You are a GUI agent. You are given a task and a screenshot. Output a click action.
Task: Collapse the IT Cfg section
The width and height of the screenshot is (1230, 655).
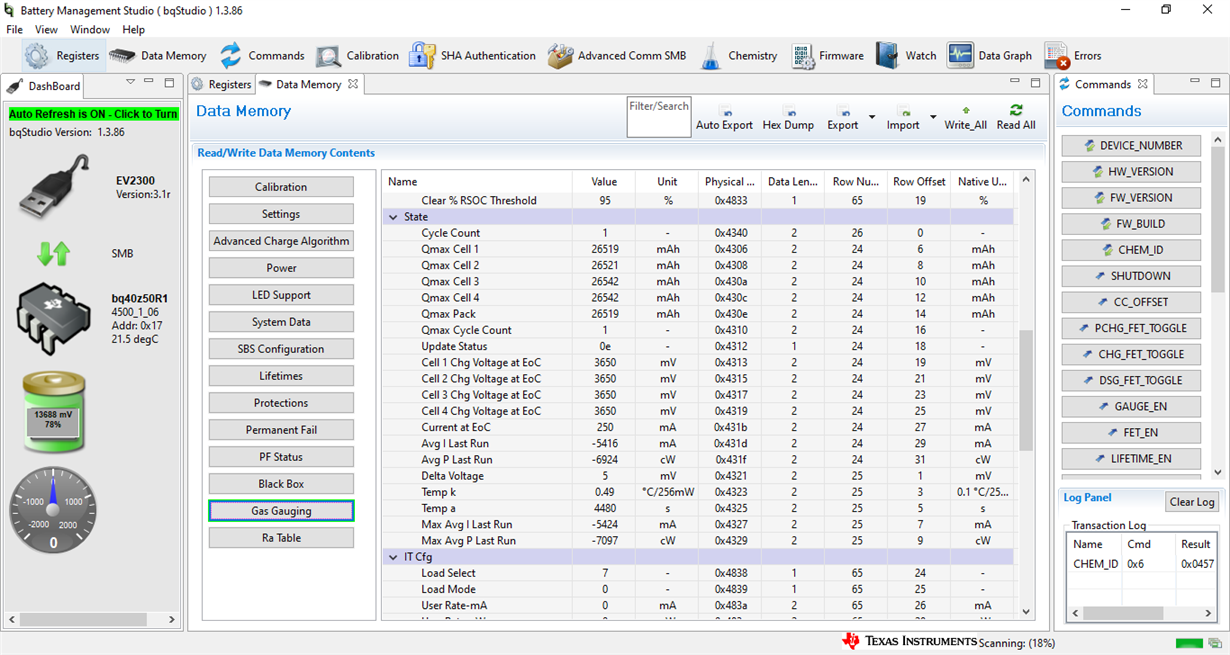click(x=393, y=557)
